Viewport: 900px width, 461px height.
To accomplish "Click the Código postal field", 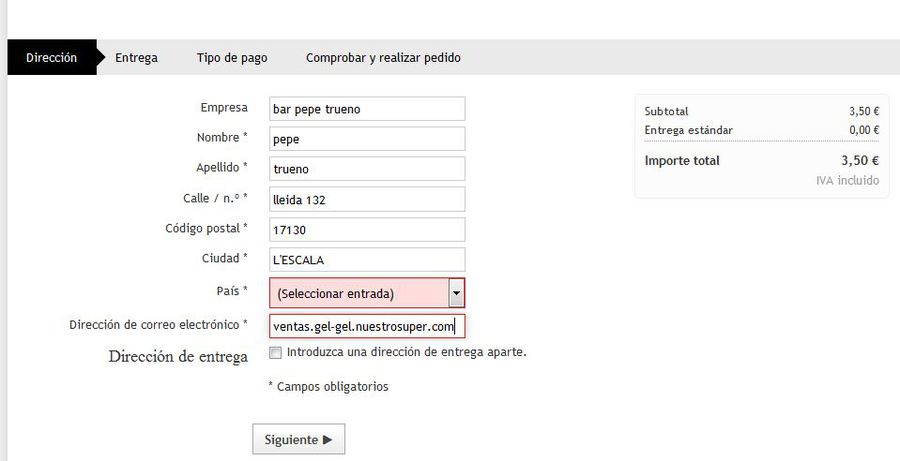I will 367,230.
